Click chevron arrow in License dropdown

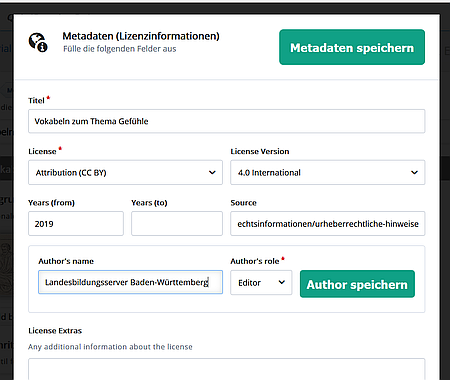tap(212, 172)
